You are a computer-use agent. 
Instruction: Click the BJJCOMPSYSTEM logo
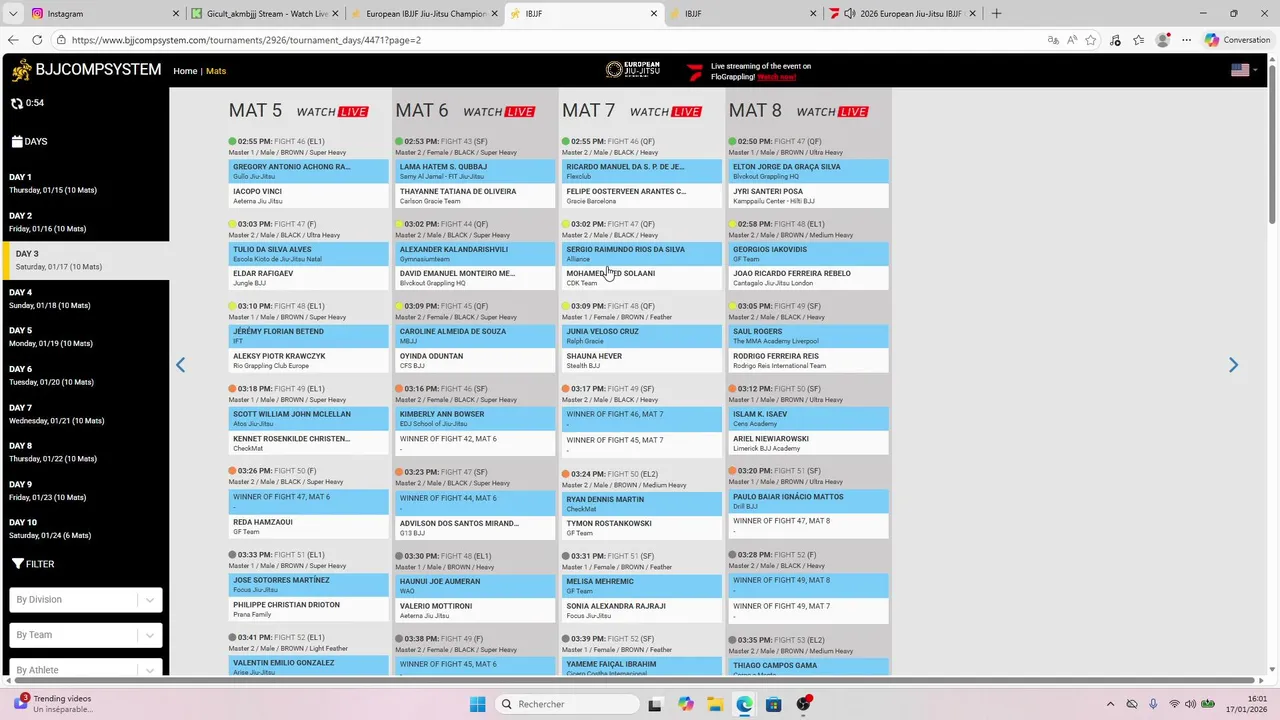pyautogui.click(x=86, y=70)
